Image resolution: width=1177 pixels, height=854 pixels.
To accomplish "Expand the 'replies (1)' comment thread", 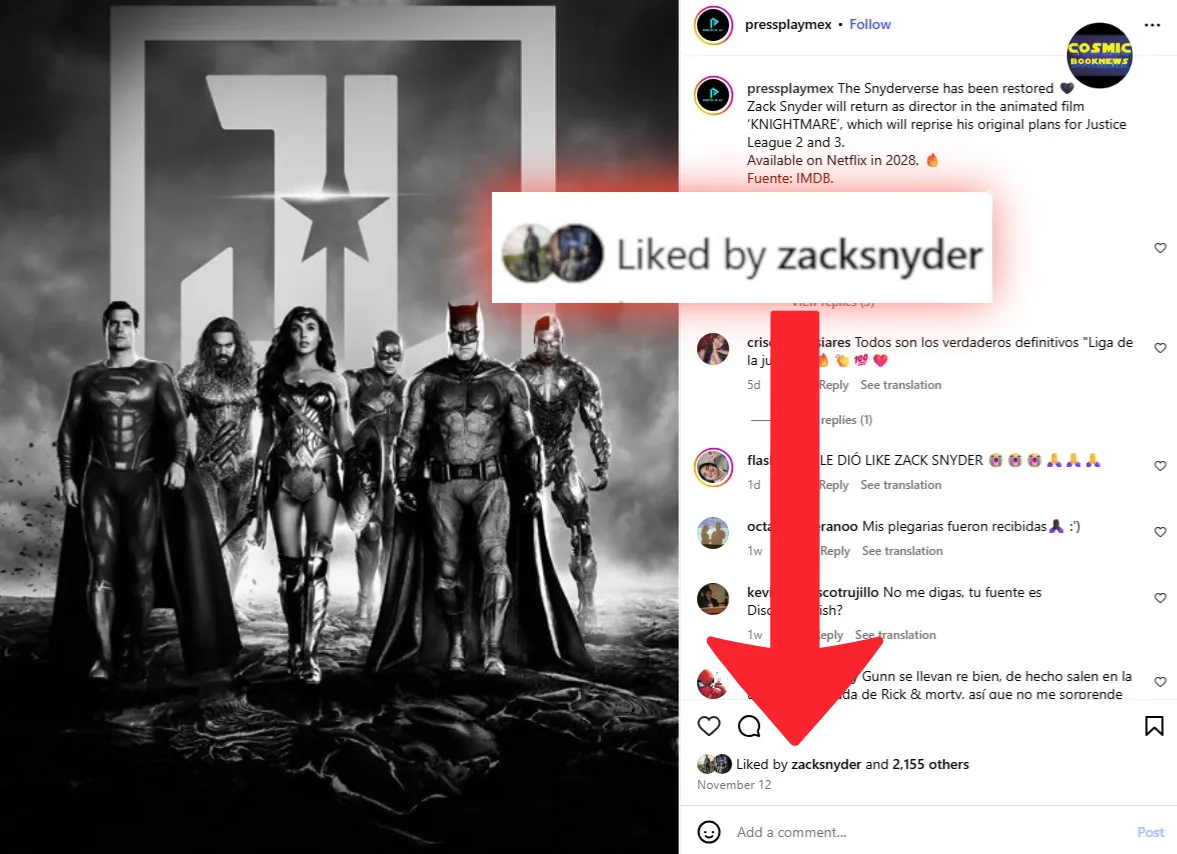I will (x=845, y=420).
